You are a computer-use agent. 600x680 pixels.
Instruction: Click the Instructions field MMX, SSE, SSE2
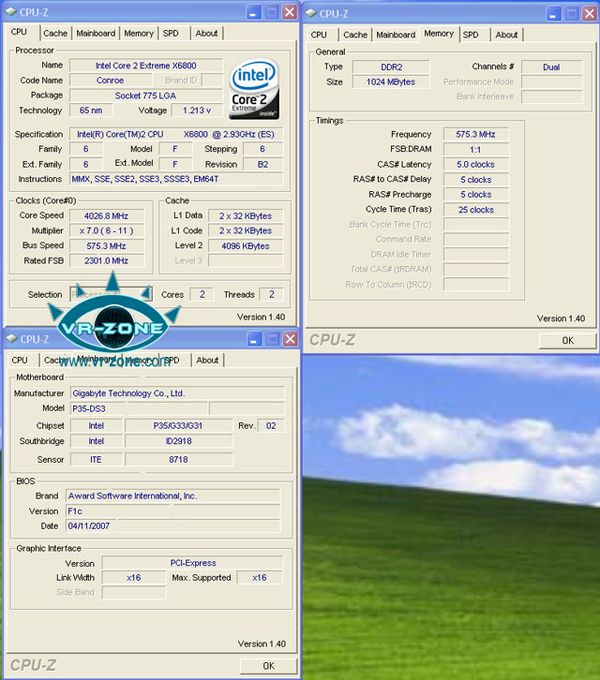[176, 179]
